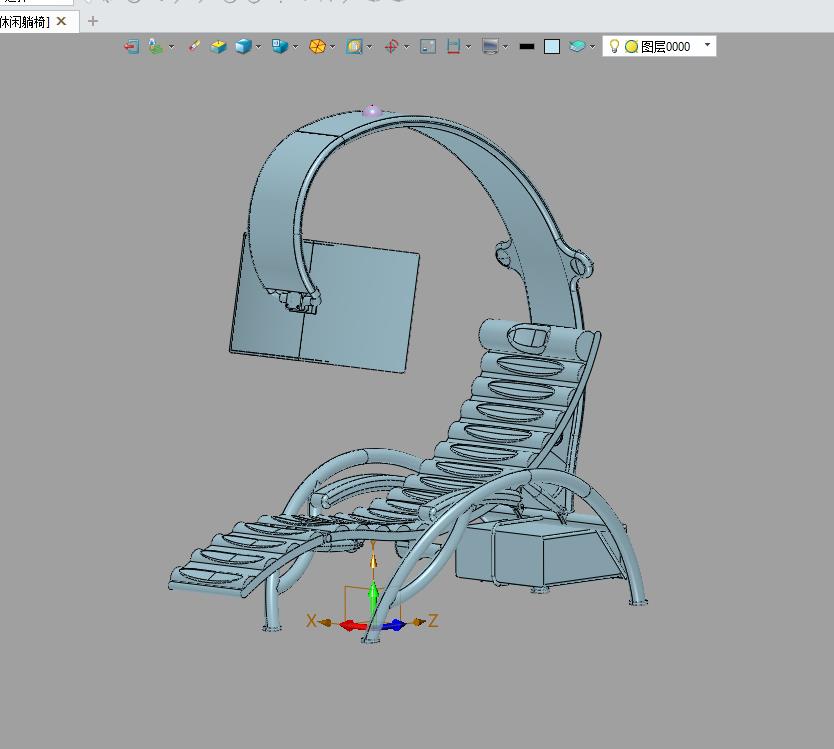Click the red pencil eraser icon
The image size is (834, 749).
[194, 46]
